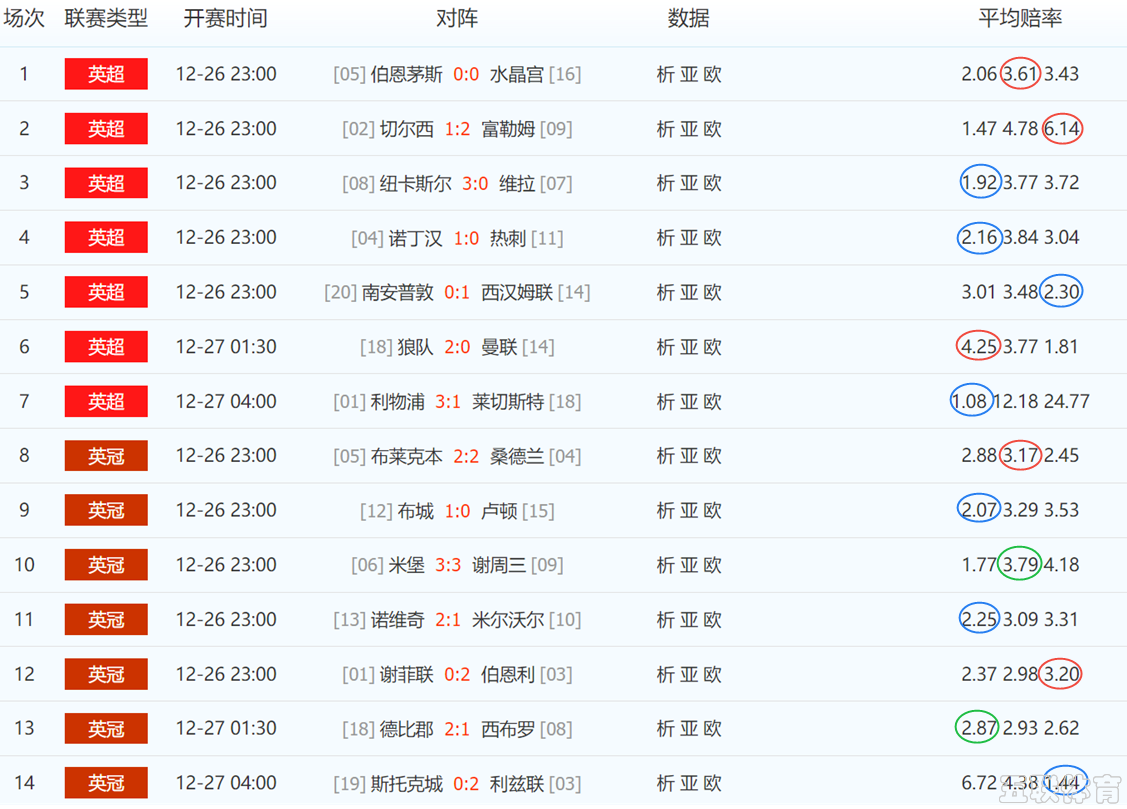
Task: Click the 英超 badge in match 1
Action: click(106, 74)
